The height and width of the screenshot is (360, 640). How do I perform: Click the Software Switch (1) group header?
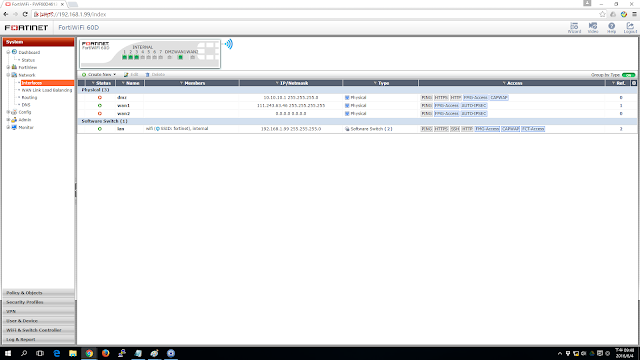point(104,121)
